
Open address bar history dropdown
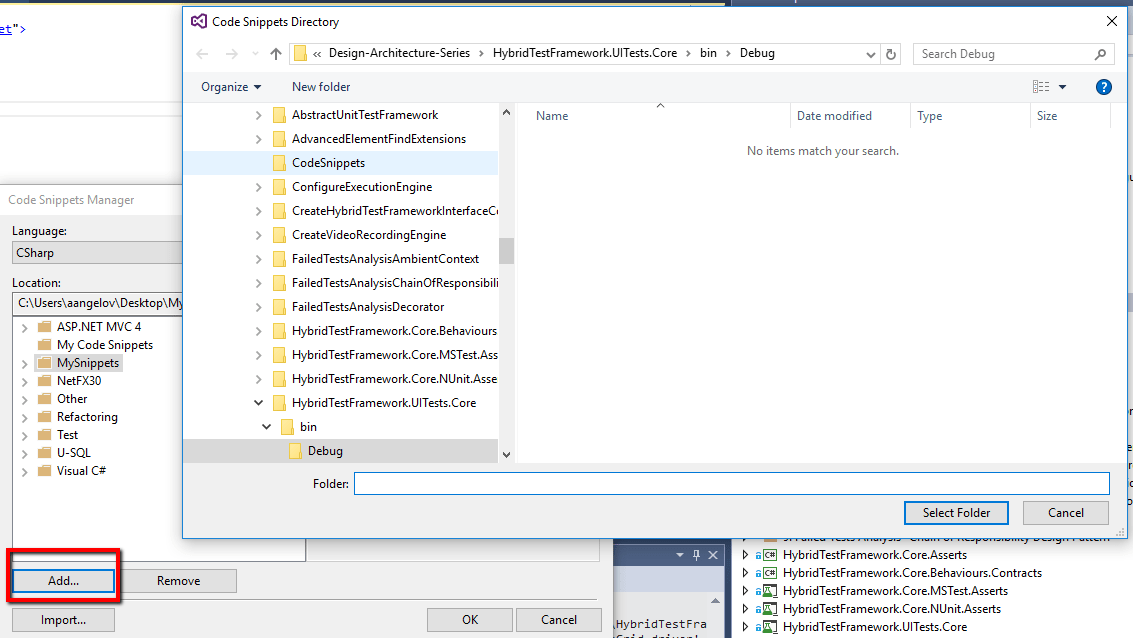pyautogui.click(x=871, y=54)
